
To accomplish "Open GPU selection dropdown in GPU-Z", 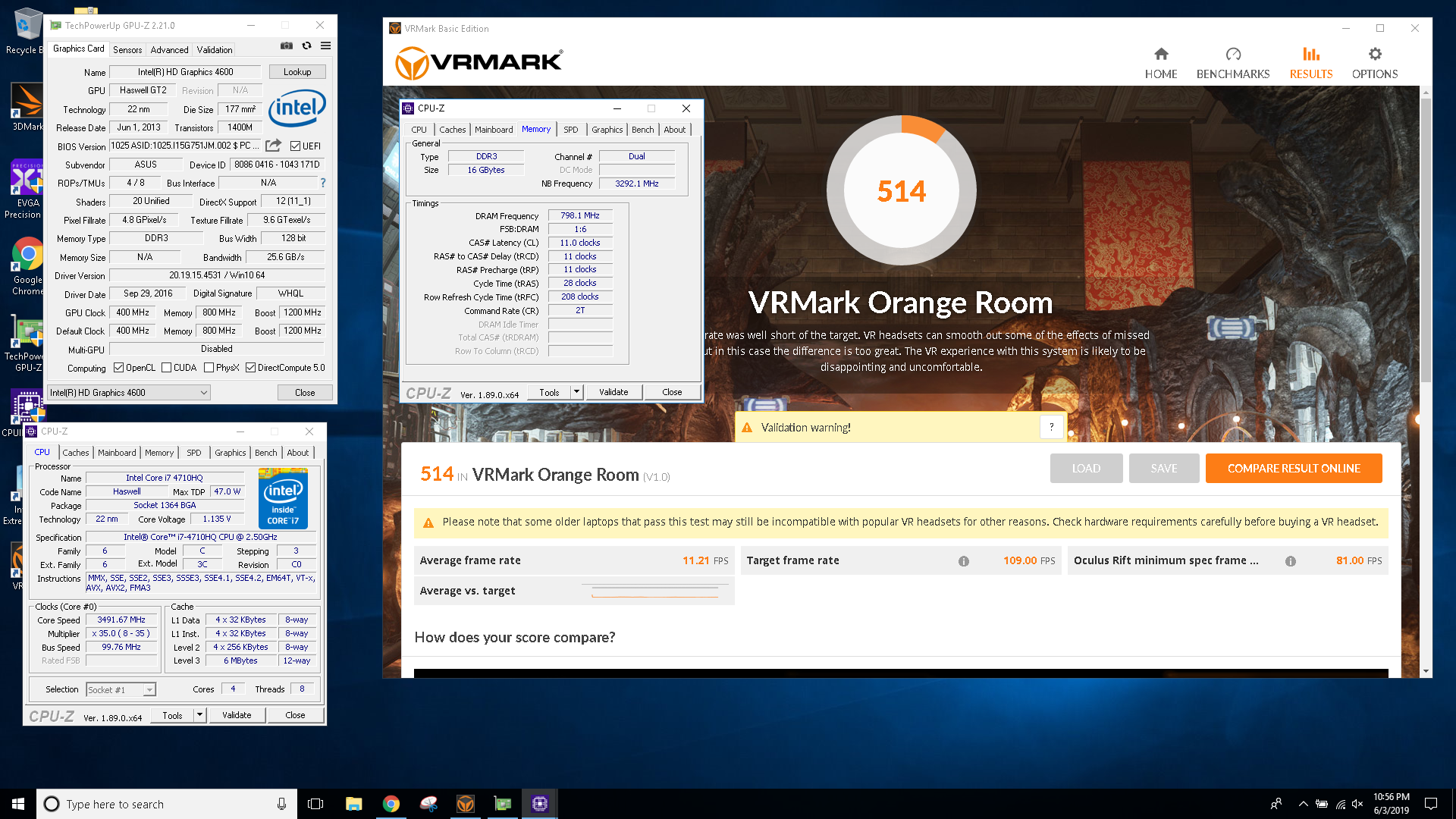I will tap(128, 392).
